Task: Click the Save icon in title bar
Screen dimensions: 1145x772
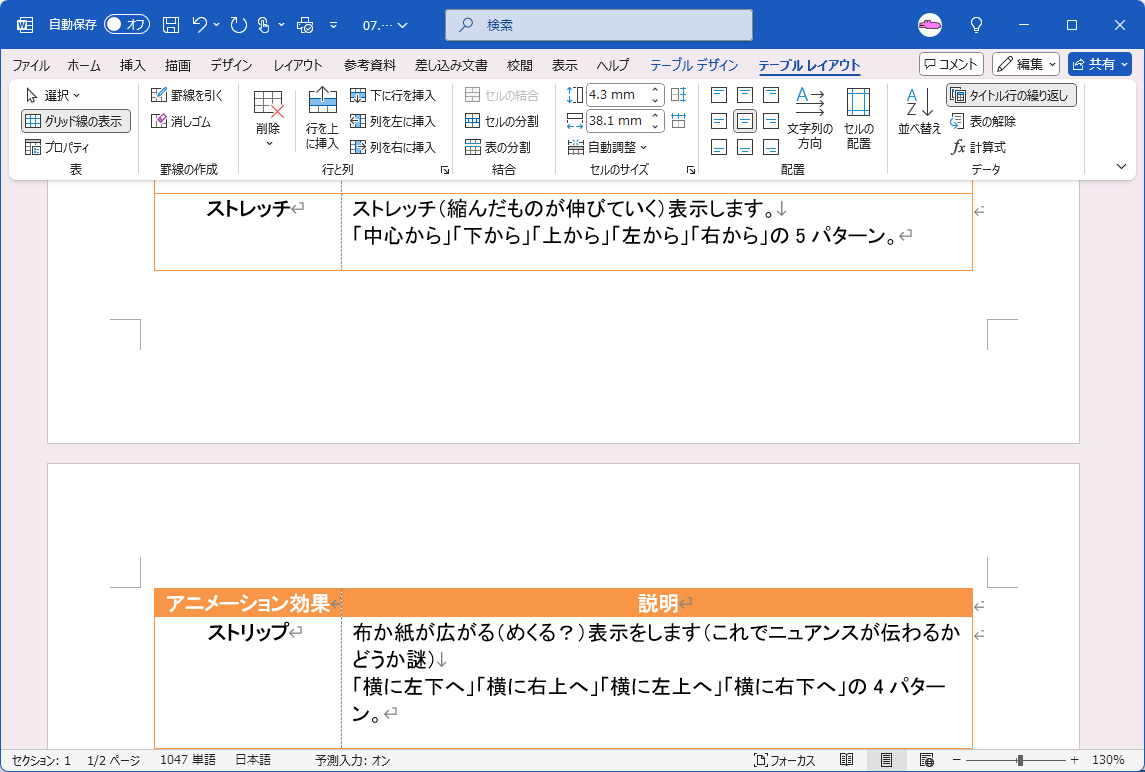Action: (x=171, y=25)
